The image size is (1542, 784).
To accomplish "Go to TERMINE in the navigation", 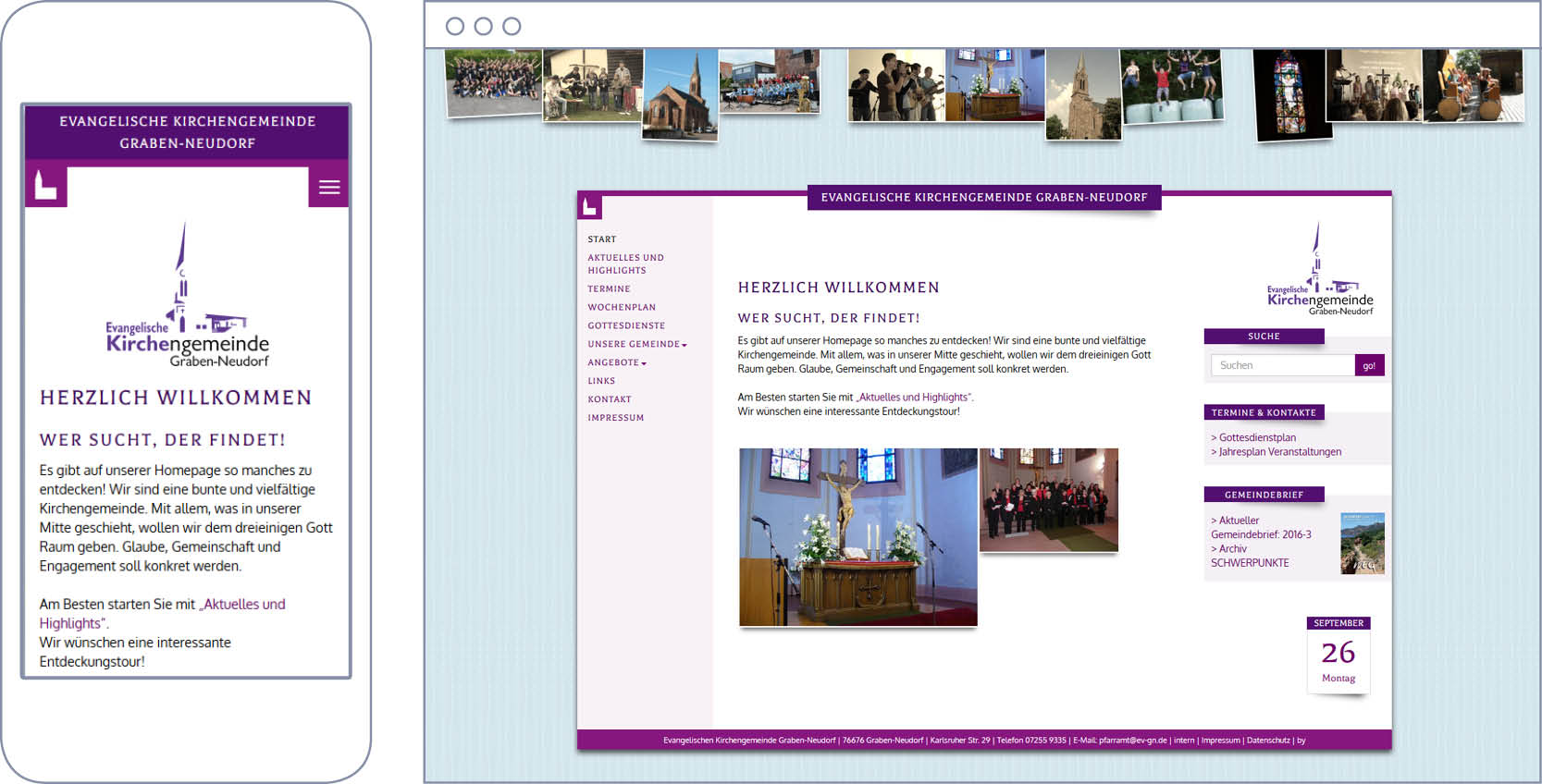I will click(609, 289).
